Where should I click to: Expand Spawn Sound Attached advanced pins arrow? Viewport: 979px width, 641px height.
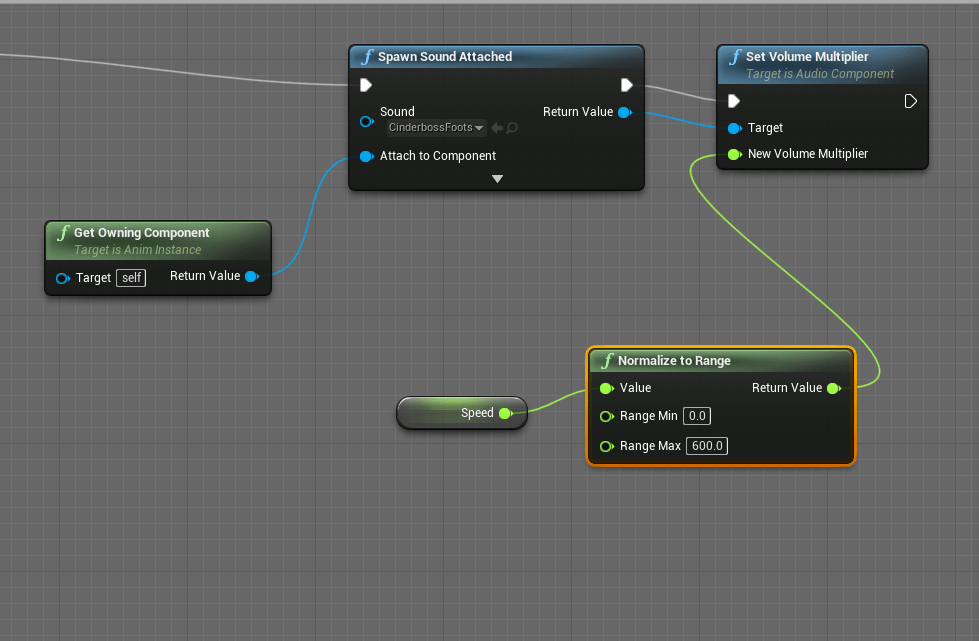497,179
